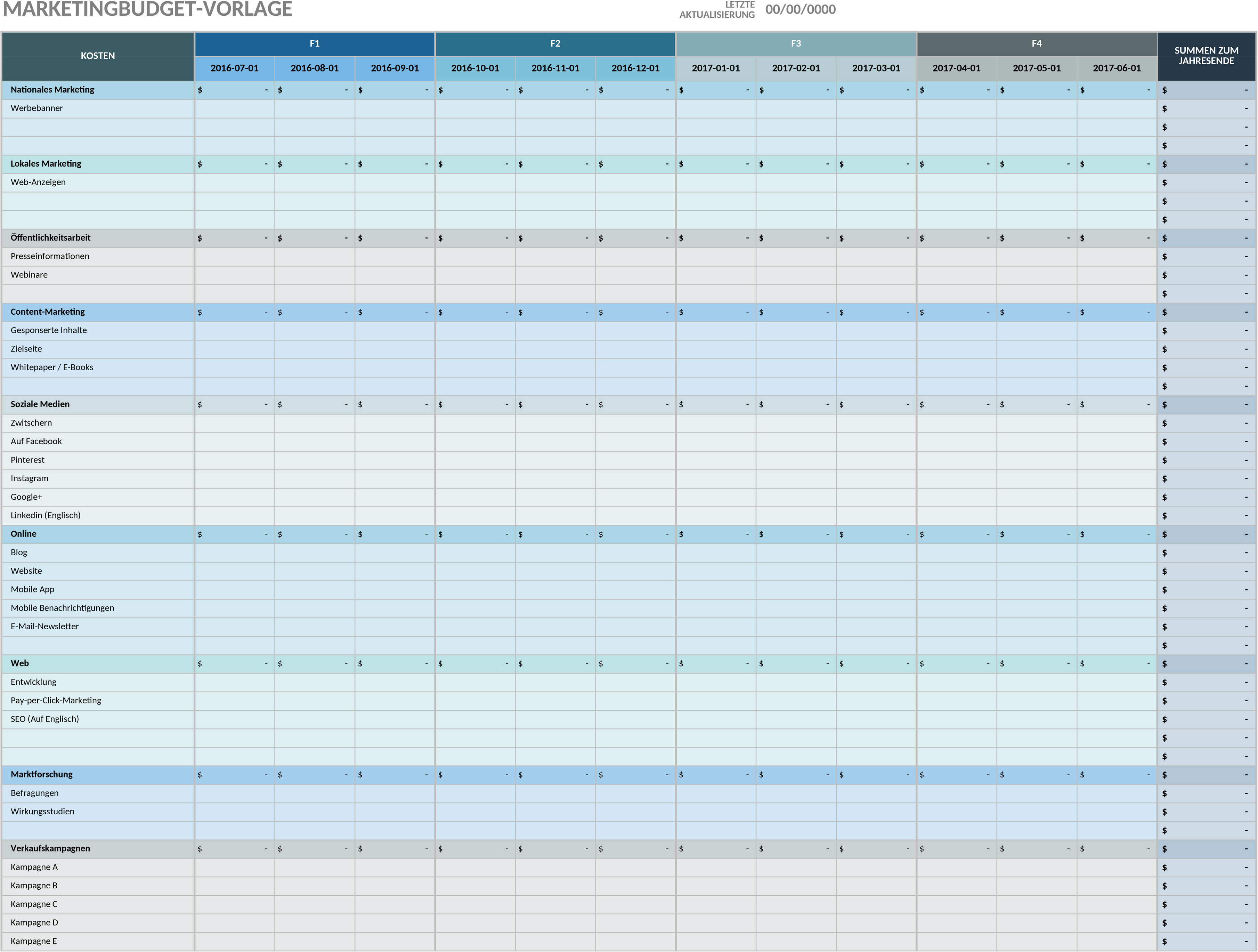This screenshot has height=952, width=1258.
Task: Select the Blog cell
Action: pos(98,552)
